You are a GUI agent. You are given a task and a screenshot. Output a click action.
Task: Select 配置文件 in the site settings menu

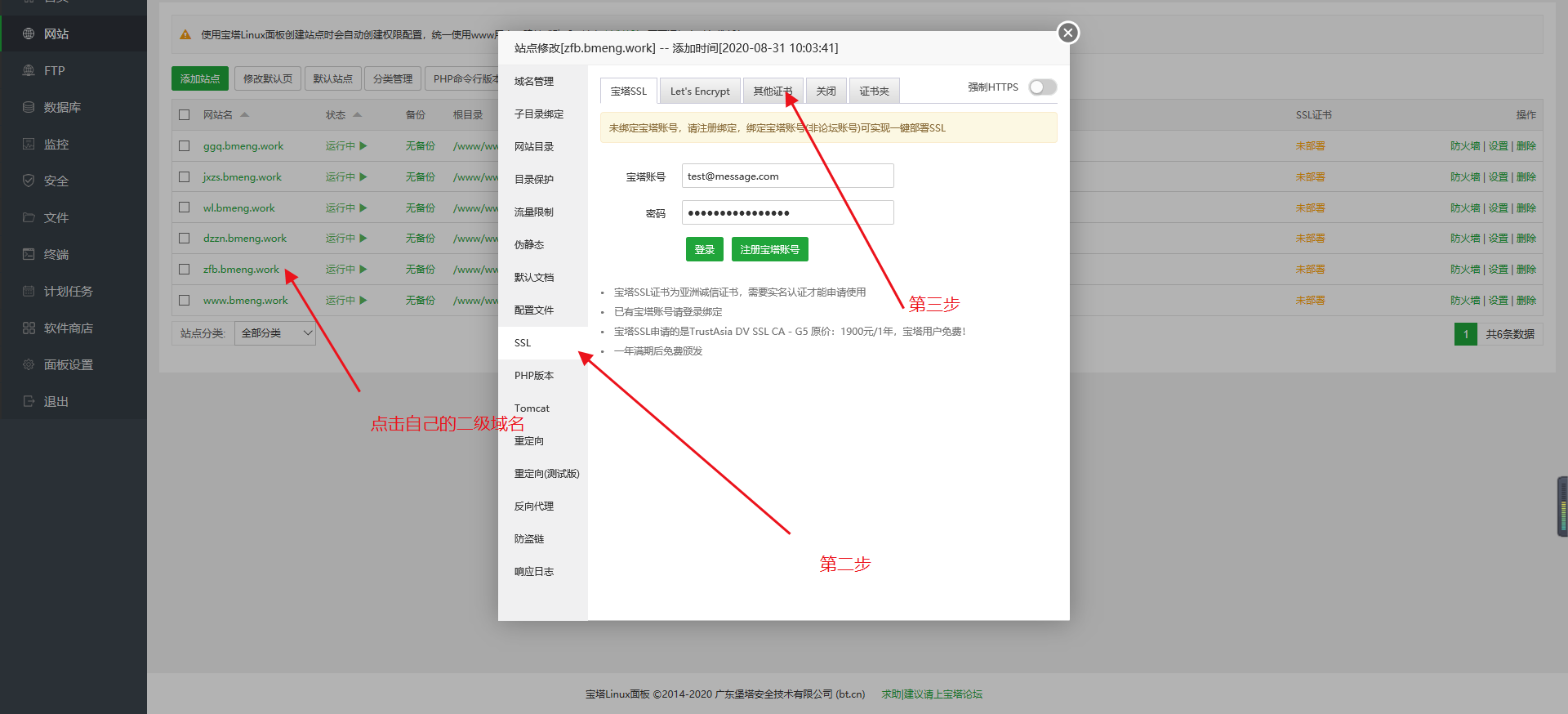point(534,310)
